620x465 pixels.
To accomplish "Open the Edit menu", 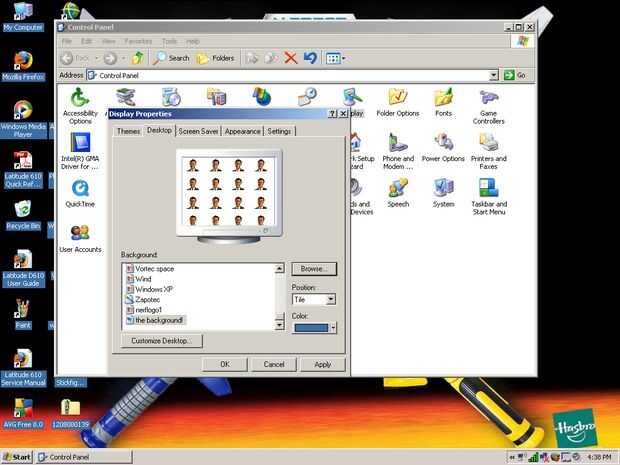I will (86, 41).
